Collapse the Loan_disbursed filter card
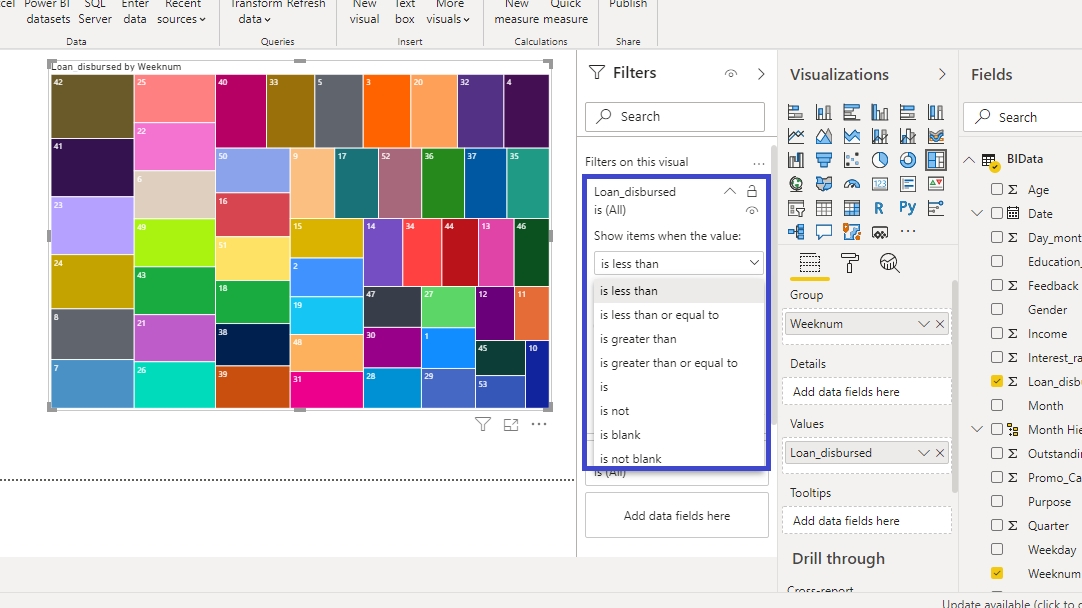Screen dimensions: 1082x608 729,191
